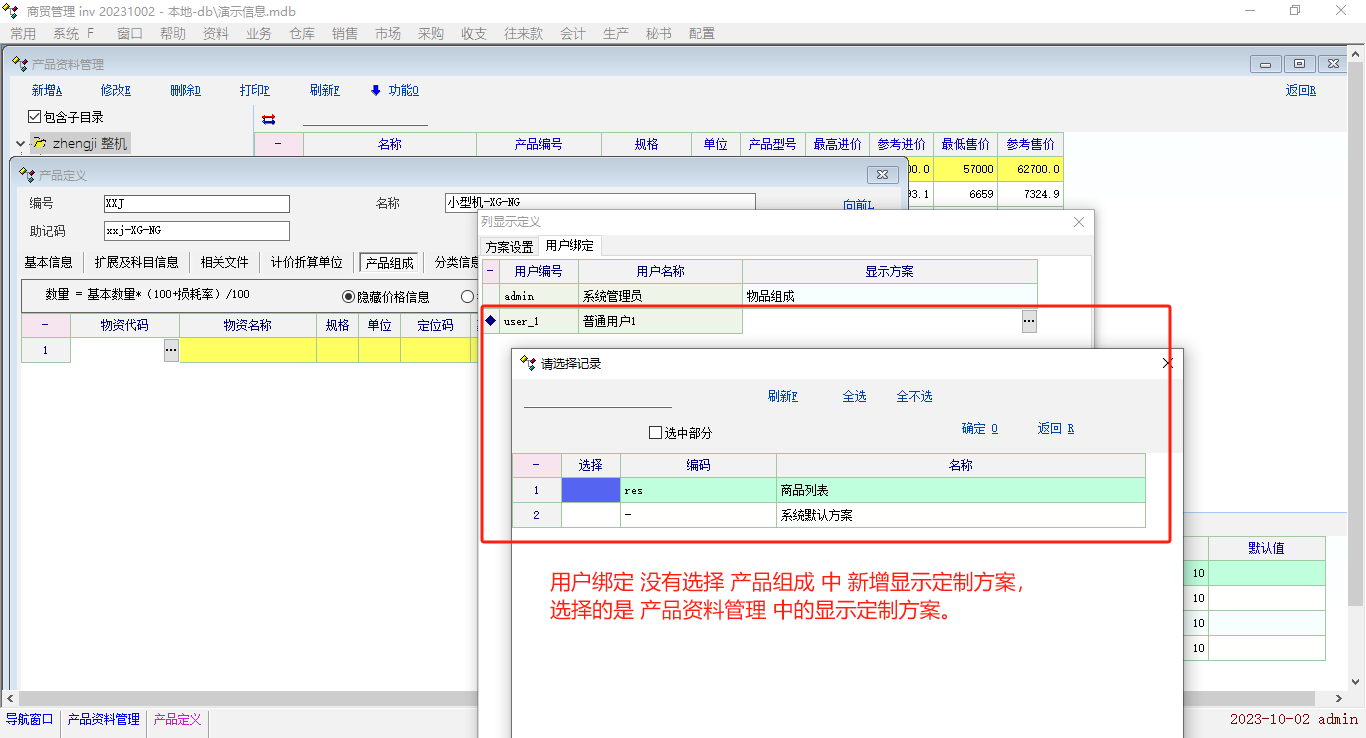Click the 确定 button in record dialog
This screenshot has width=1366, height=738.
click(979, 428)
